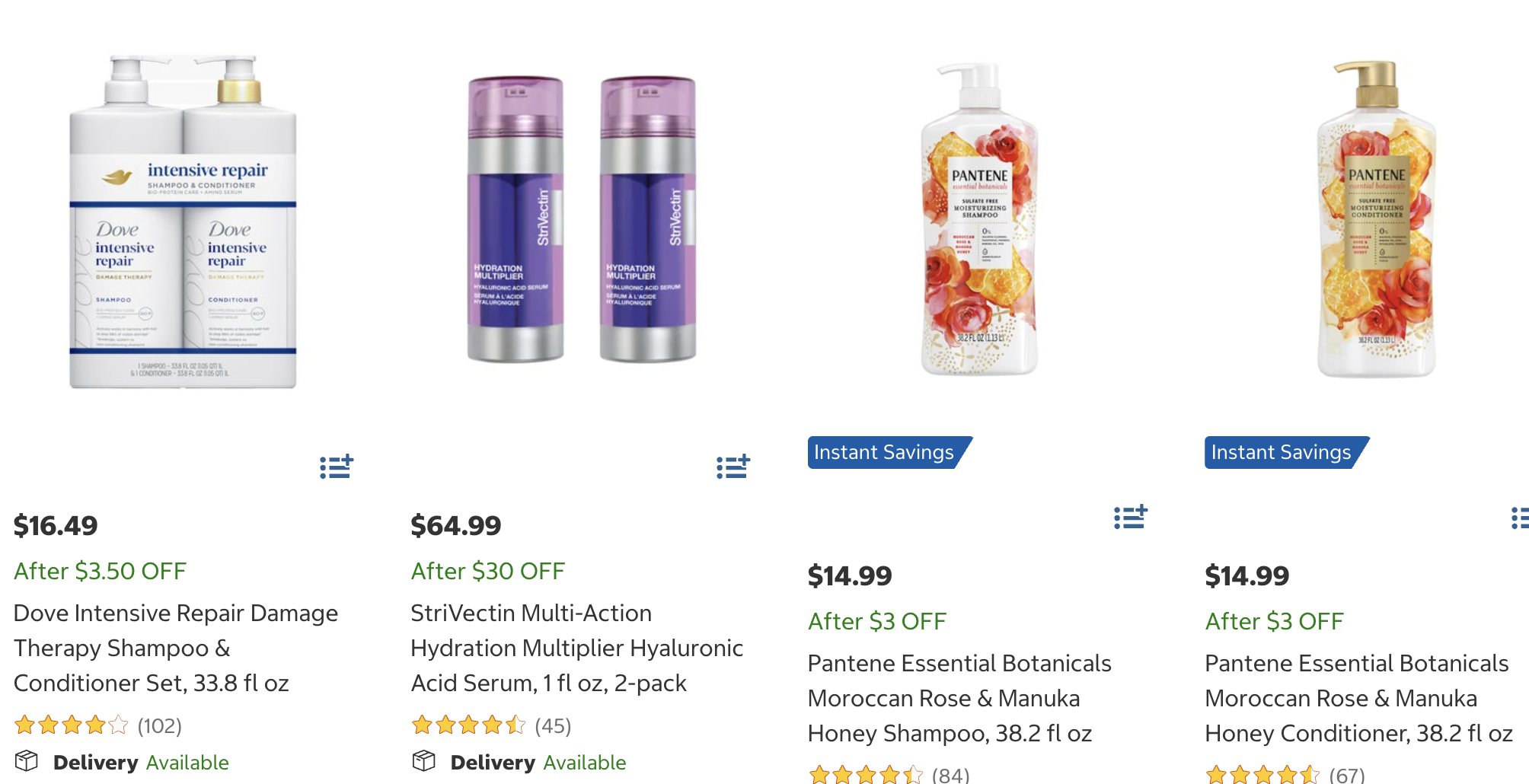Open Dove Intensive Repair product image

tap(183, 221)
